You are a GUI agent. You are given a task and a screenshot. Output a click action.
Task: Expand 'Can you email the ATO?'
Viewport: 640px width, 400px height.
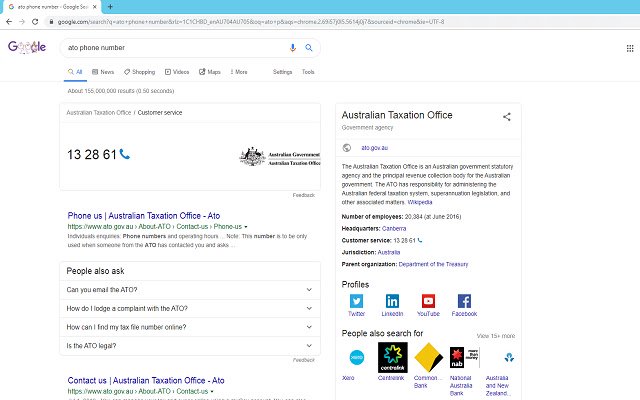coord(190,290)
